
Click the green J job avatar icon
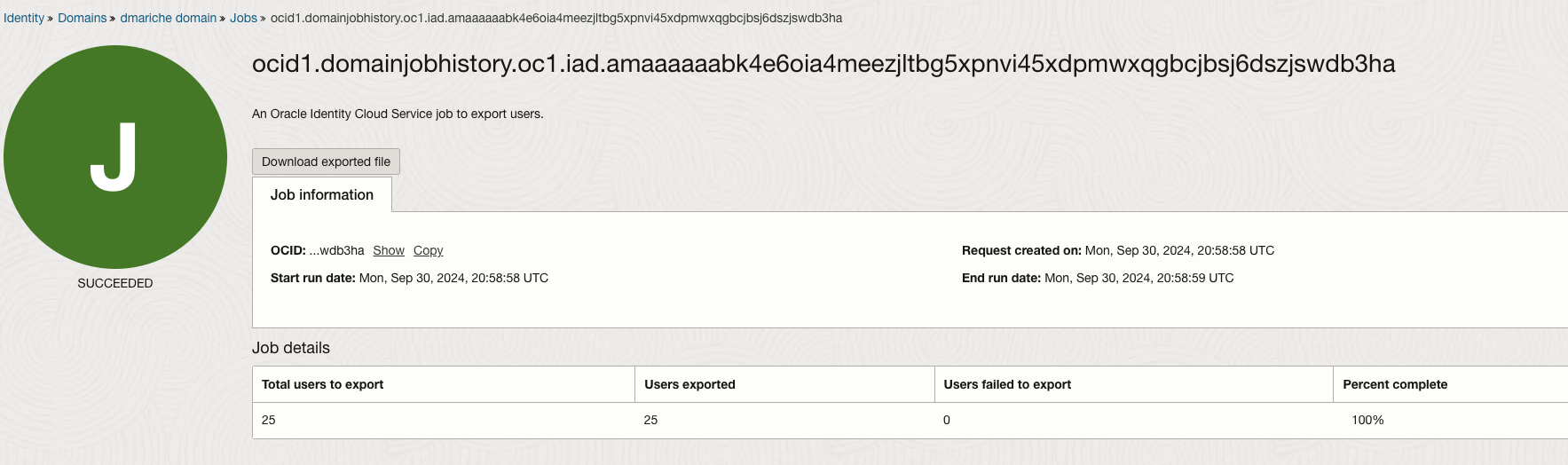point(115,157)
